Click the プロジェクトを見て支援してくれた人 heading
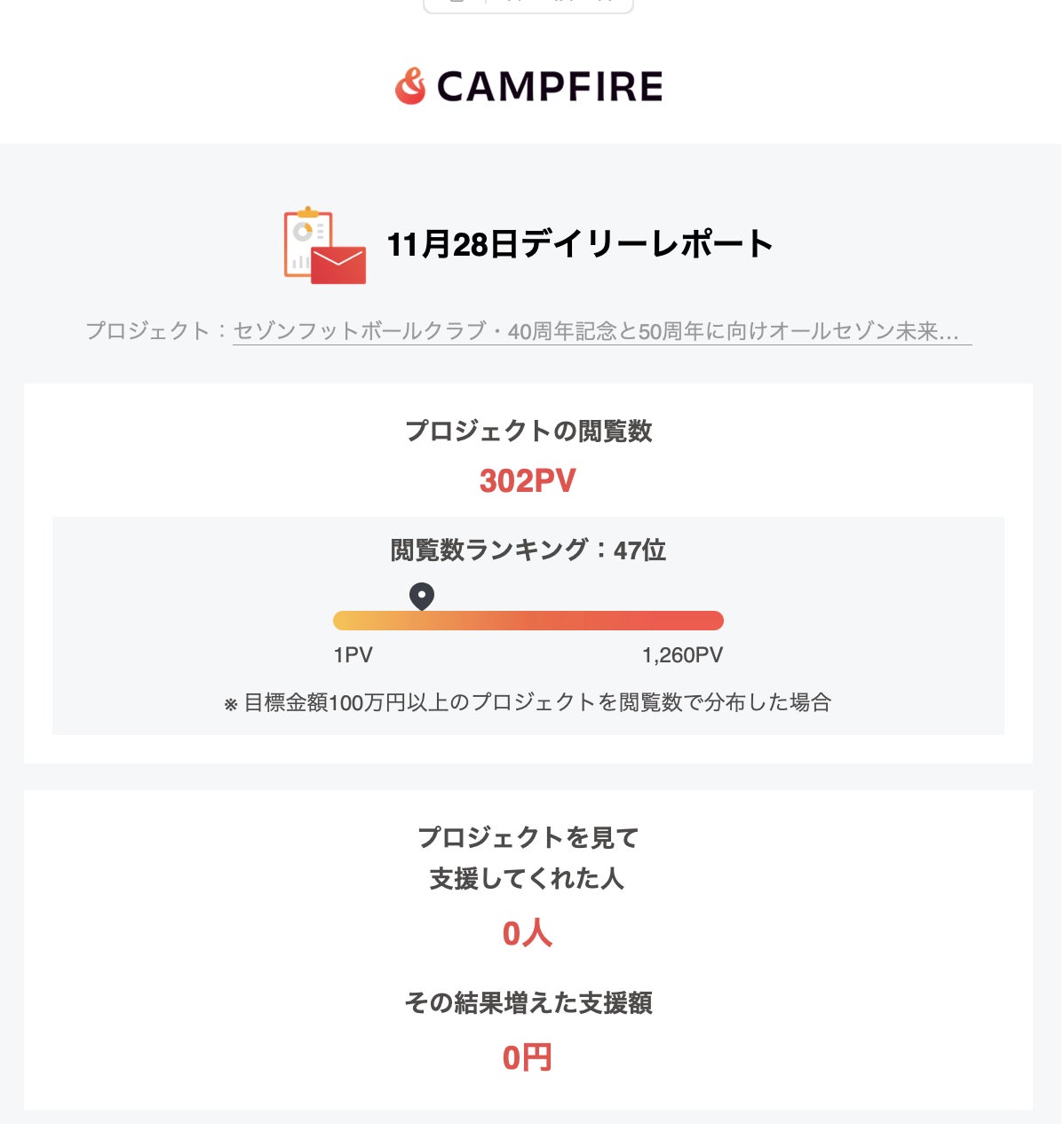The width and height of the screenshot is (1064, 1124). tap(528, 858)
